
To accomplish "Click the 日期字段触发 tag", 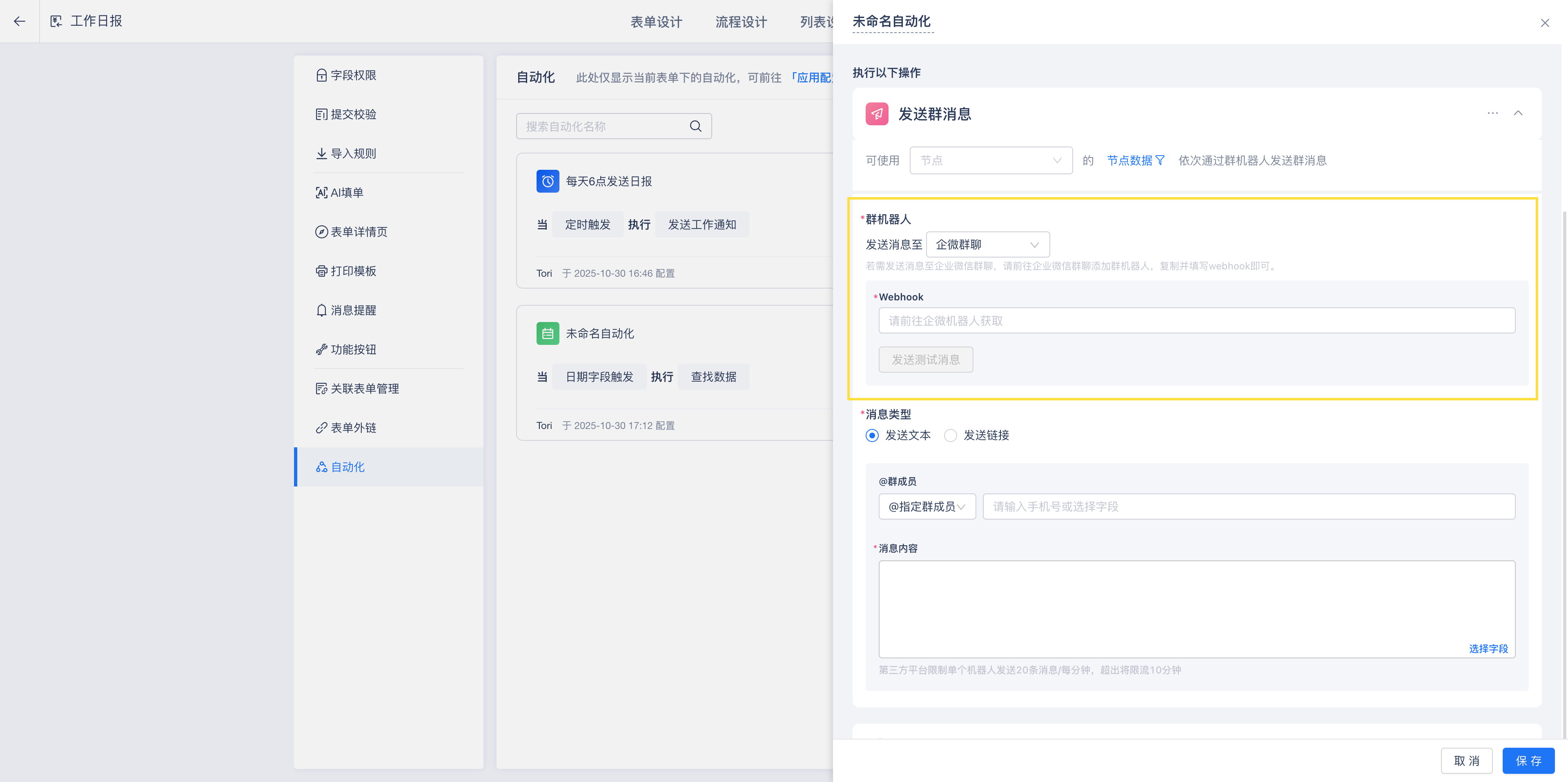I will 599,377.
